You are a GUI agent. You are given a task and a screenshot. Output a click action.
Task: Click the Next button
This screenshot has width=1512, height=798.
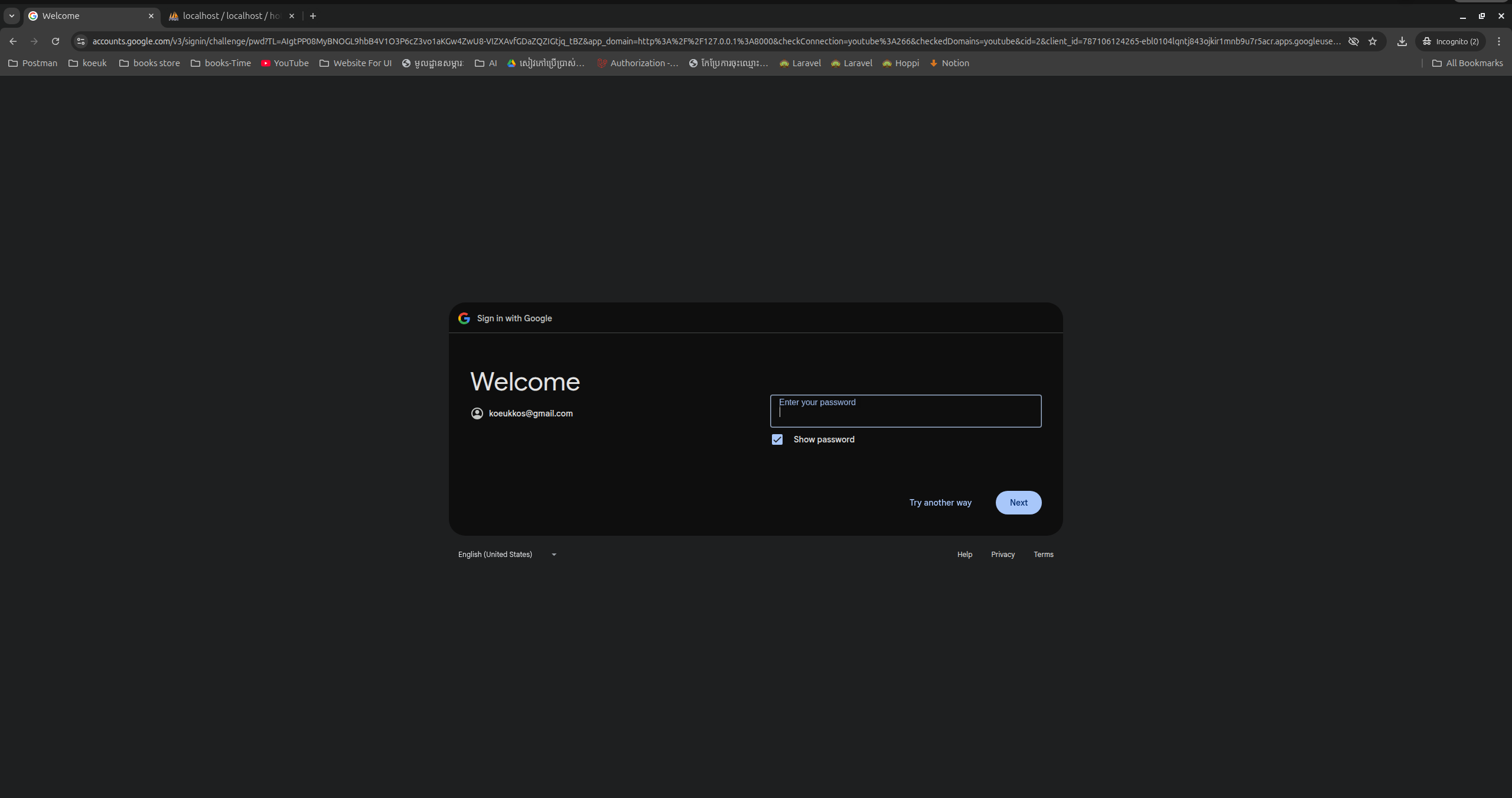[x=1018, y=503]
